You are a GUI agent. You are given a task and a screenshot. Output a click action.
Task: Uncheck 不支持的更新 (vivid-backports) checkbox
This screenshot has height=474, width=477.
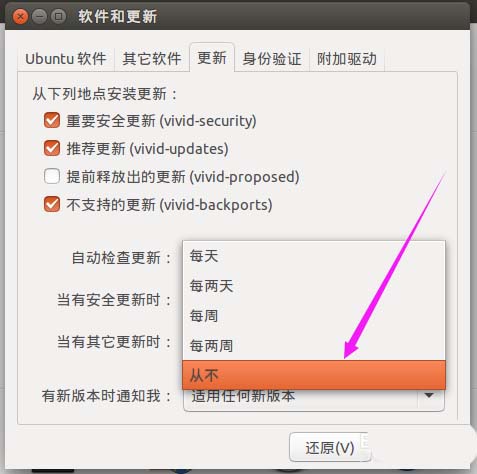point(52,204)
